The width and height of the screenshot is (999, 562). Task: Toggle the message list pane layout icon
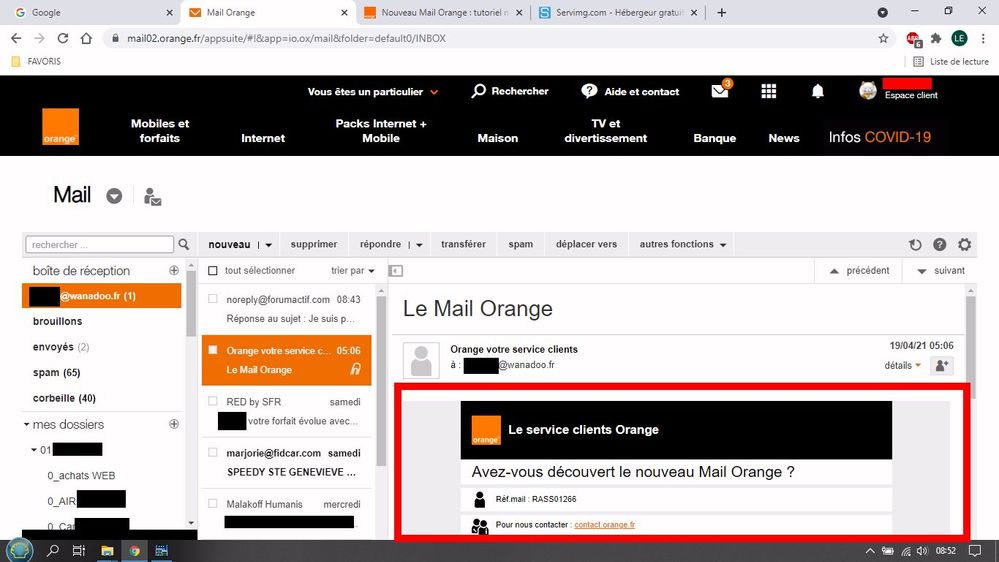coord(396,271)
